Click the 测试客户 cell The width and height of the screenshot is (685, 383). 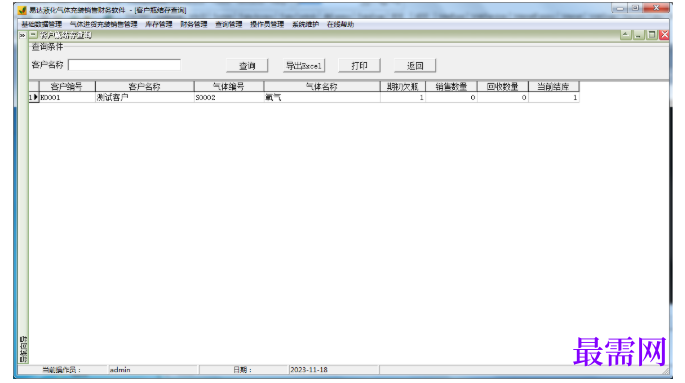(145, 97)
